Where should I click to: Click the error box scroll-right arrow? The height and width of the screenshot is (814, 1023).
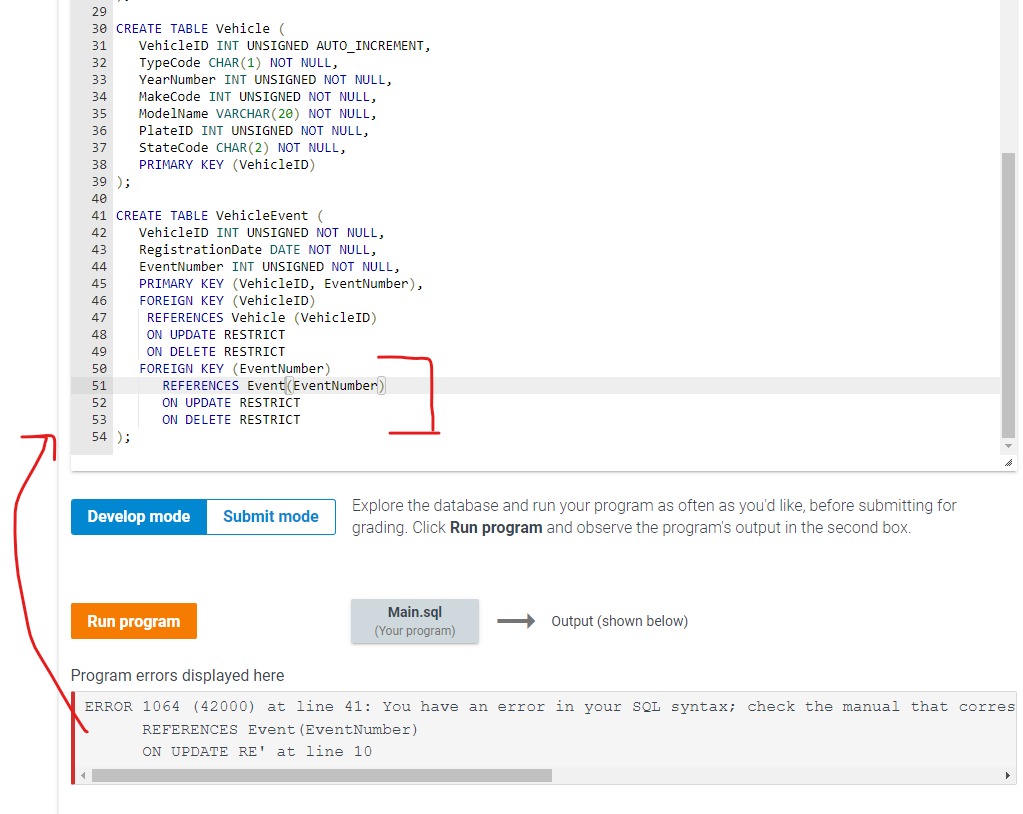[1007, 776]
